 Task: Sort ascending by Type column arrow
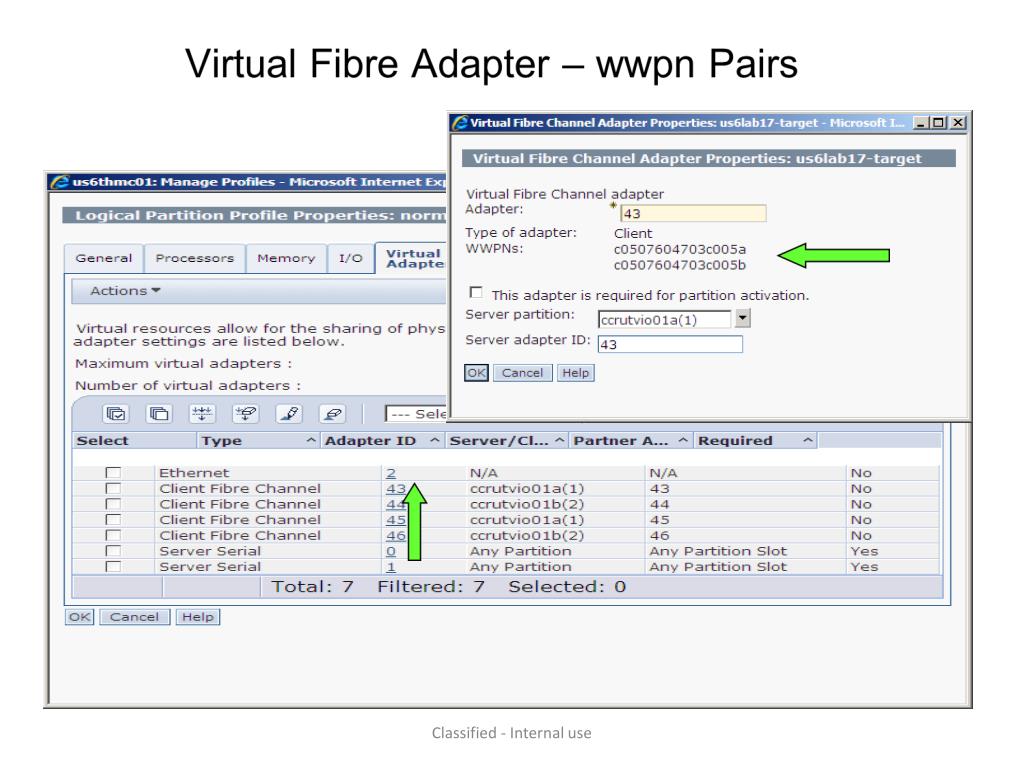(x=312, y=441)
